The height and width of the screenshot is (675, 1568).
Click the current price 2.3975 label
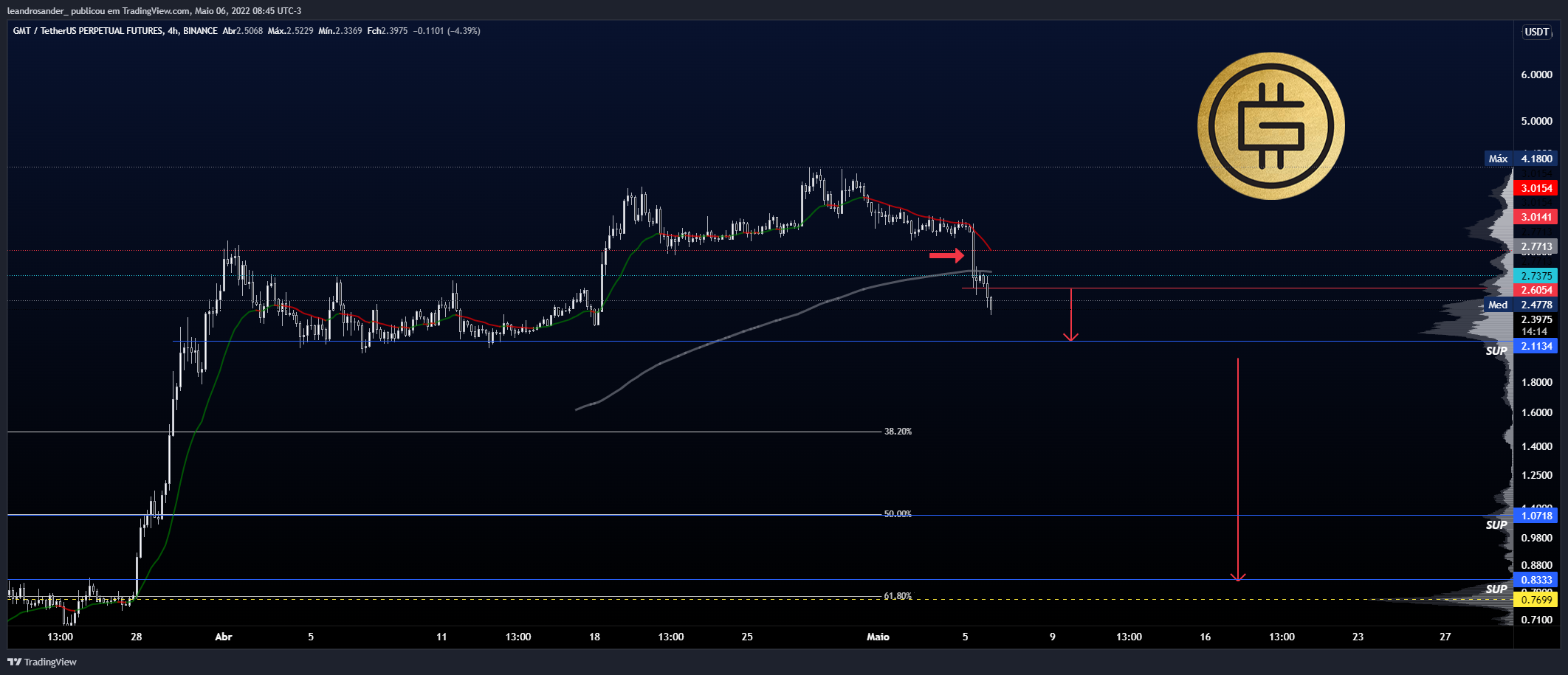click(x=1536, y=319)
